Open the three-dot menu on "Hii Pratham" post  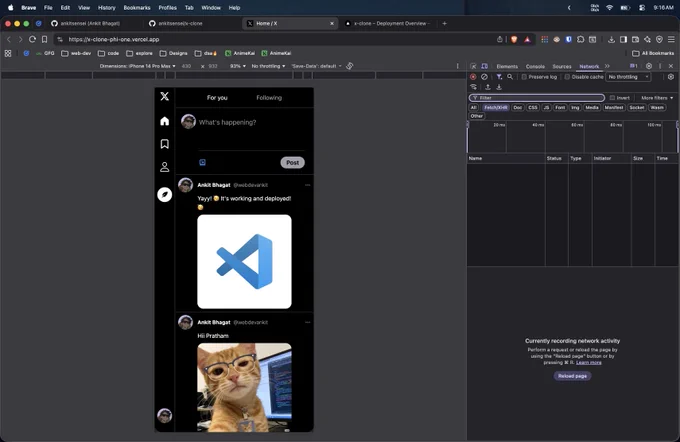(x=307, y=322)
